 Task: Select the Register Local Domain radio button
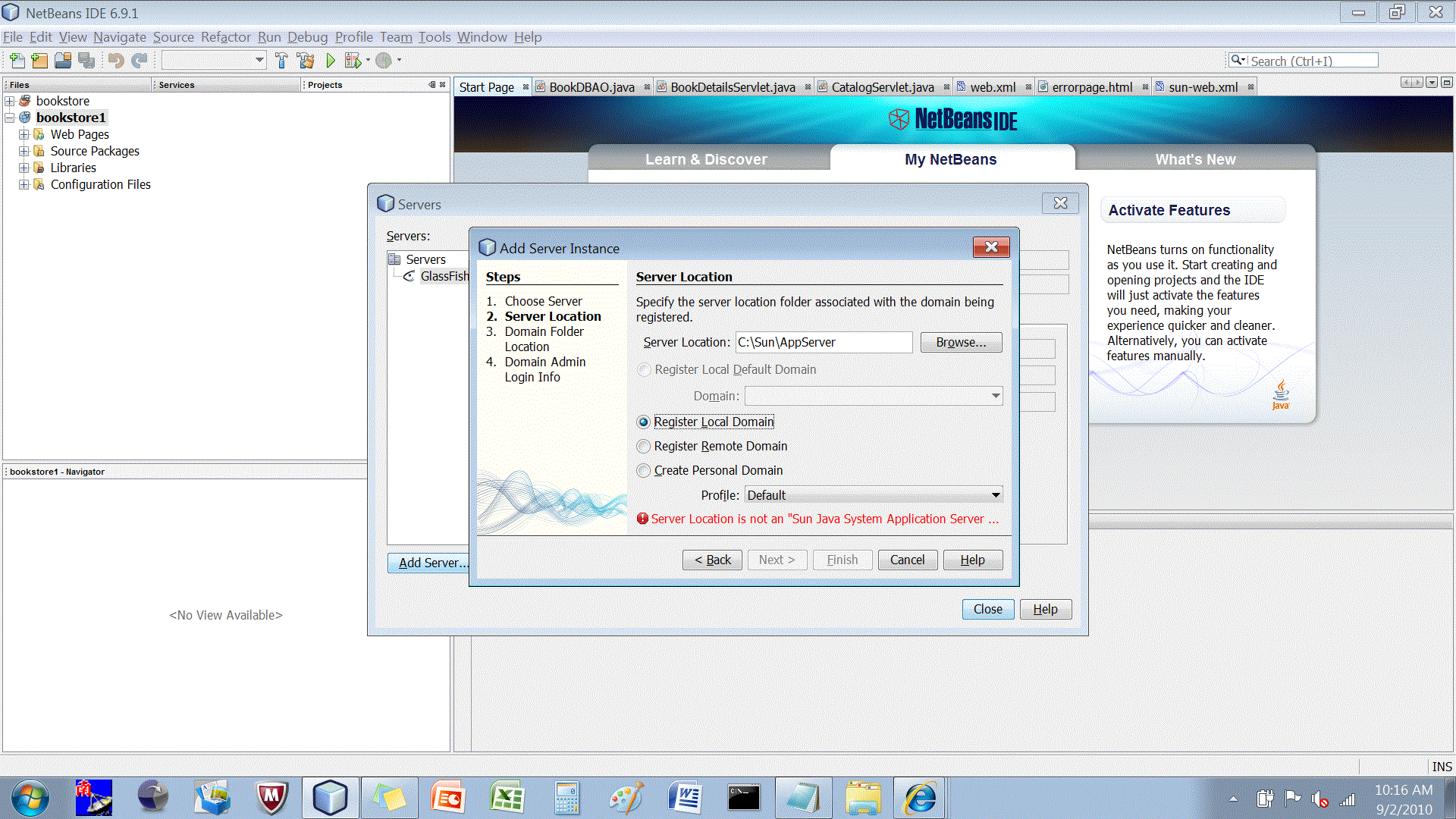point(644,422)
